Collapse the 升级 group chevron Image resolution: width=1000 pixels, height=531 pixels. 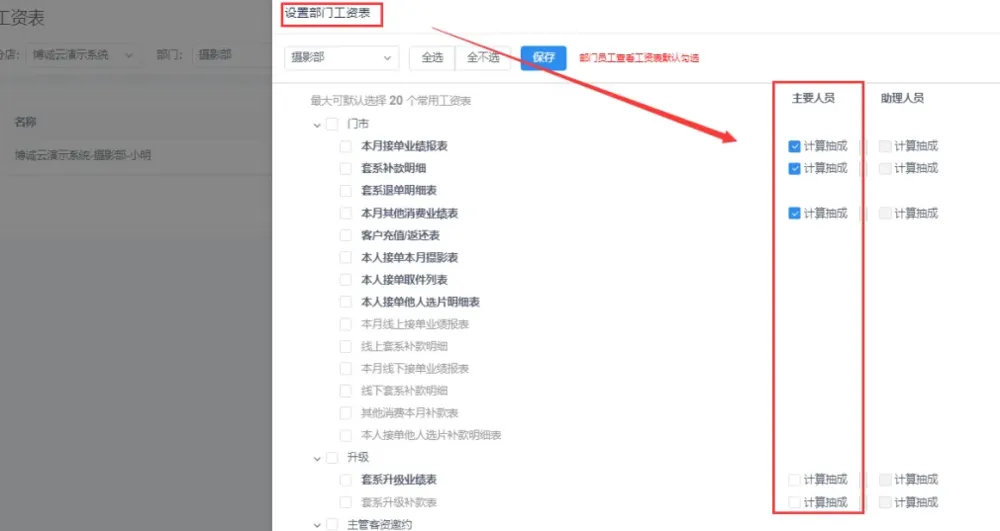click(317, 458)
